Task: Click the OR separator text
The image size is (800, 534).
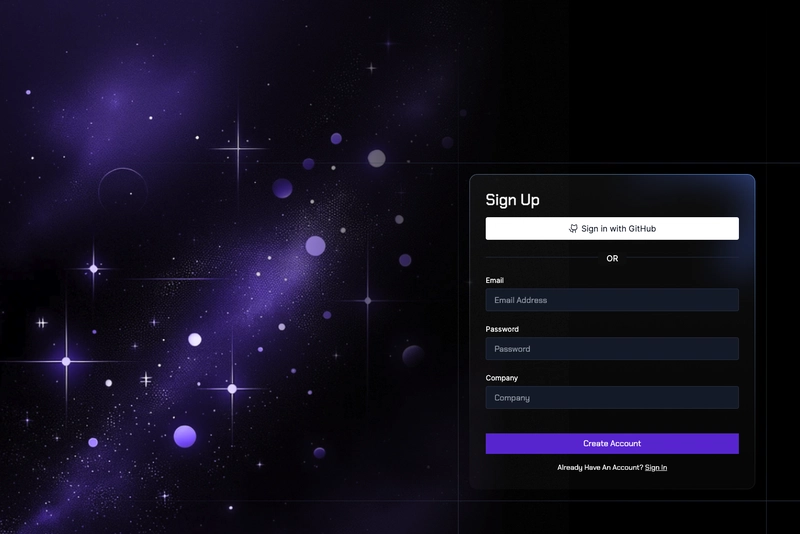Action: click(x=612, y=259)
